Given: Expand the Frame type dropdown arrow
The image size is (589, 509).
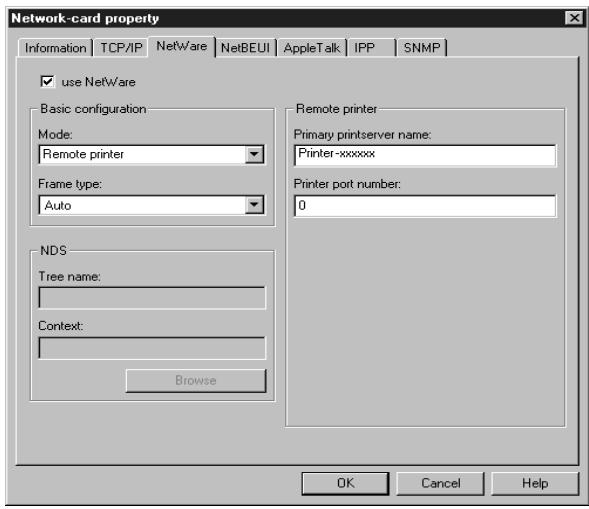Looking at the screenshot, I should (x=254, y=205).
